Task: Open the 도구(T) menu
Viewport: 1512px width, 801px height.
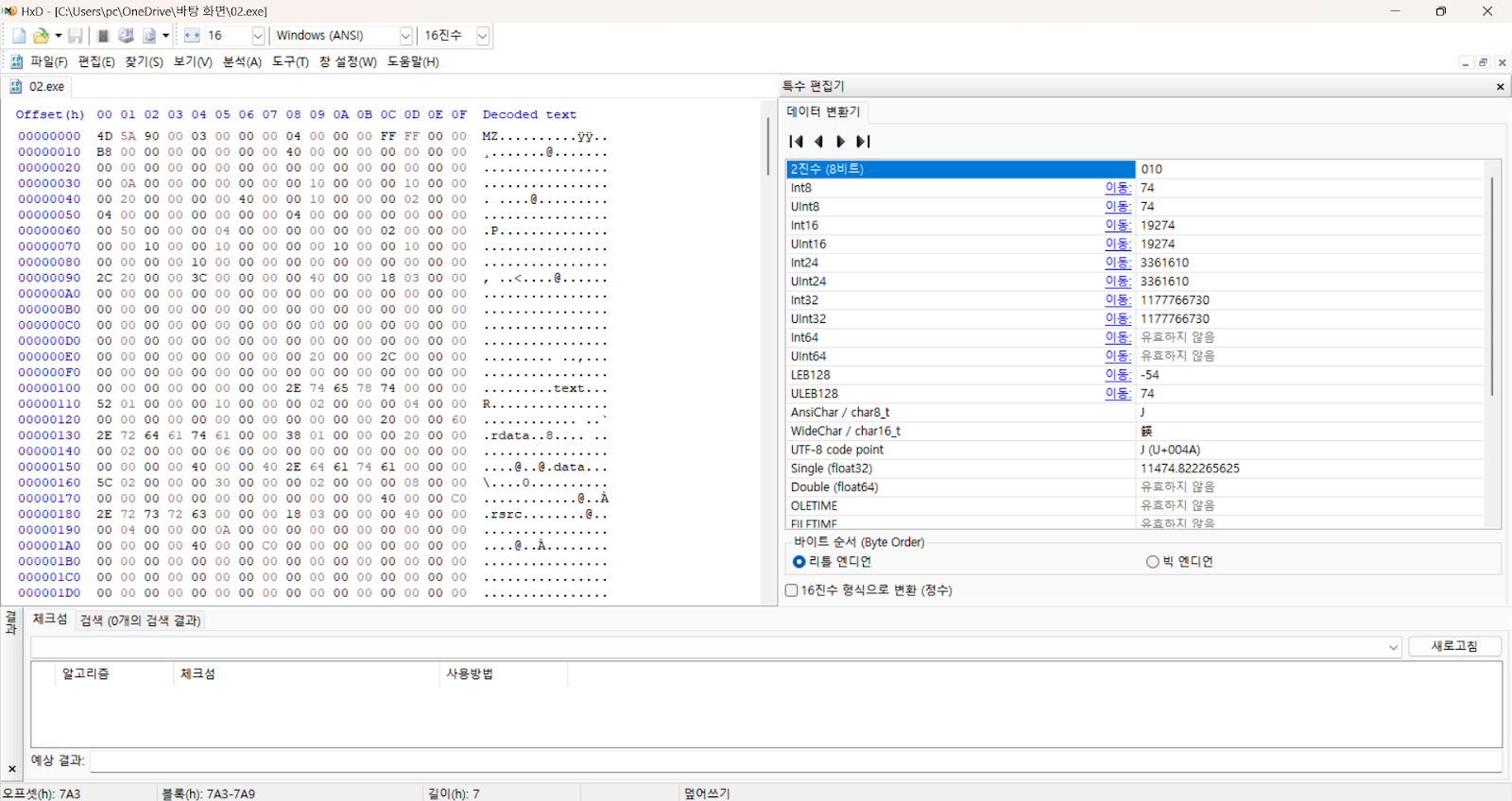Action: point(290,61)
